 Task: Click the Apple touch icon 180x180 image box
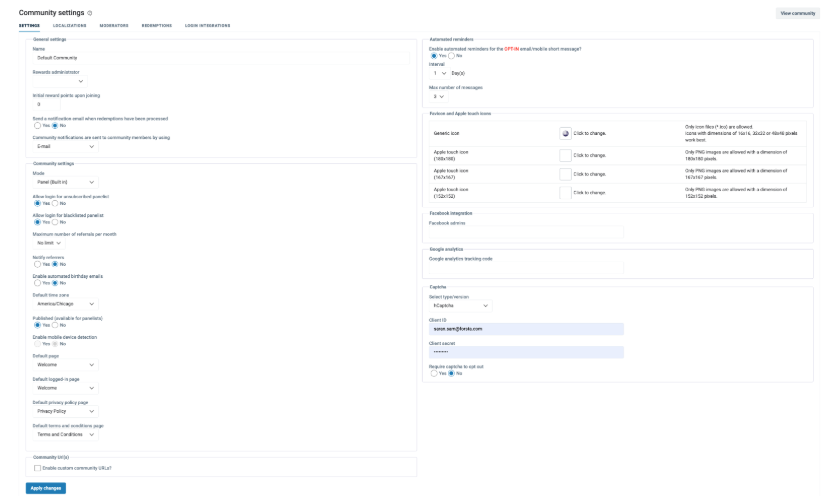click(565, 155)
